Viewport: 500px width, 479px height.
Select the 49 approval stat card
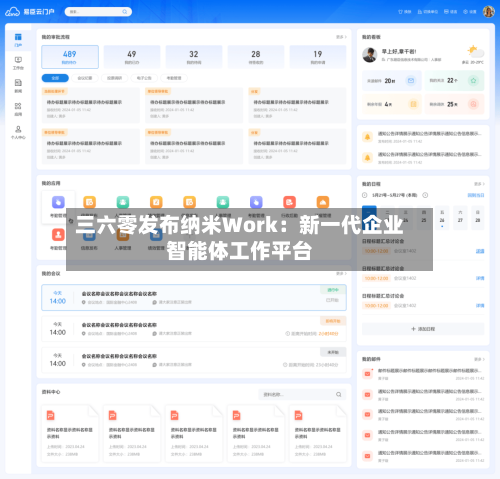click(x=132, y=57)
